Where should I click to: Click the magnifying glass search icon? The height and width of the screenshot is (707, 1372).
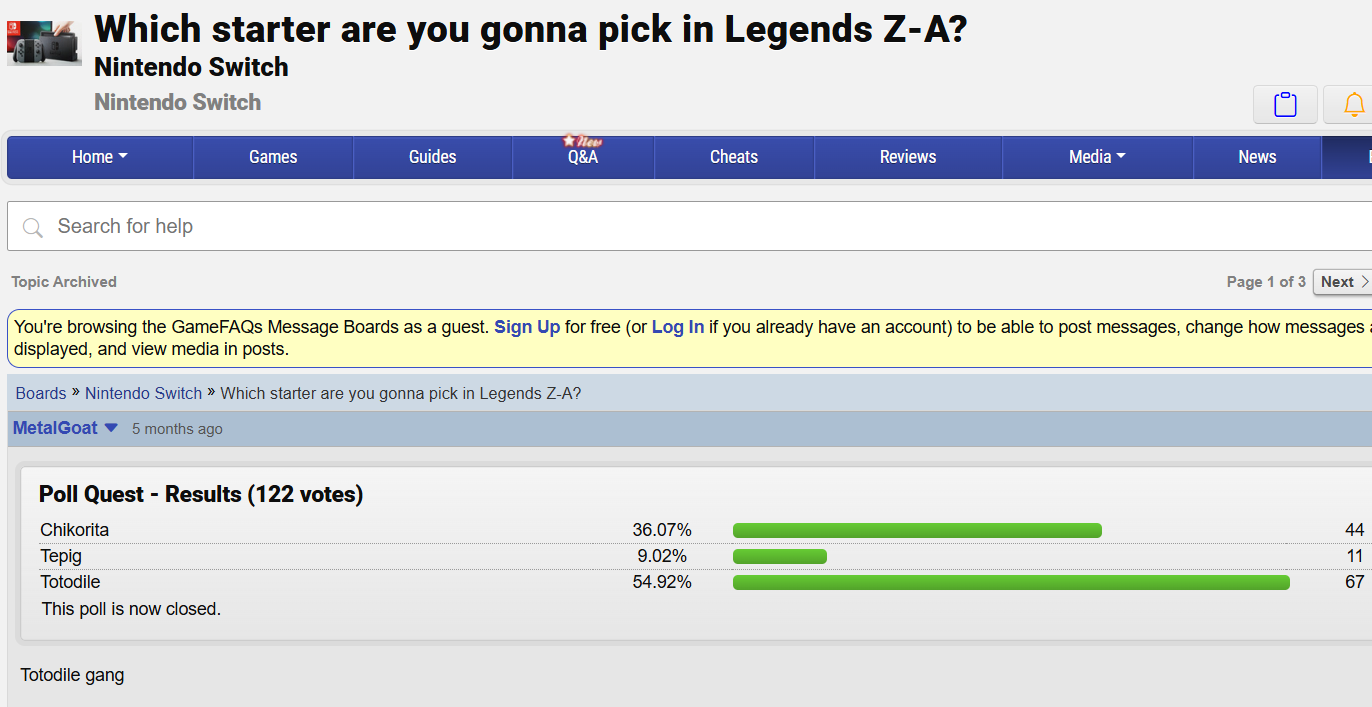pos(33,227)
